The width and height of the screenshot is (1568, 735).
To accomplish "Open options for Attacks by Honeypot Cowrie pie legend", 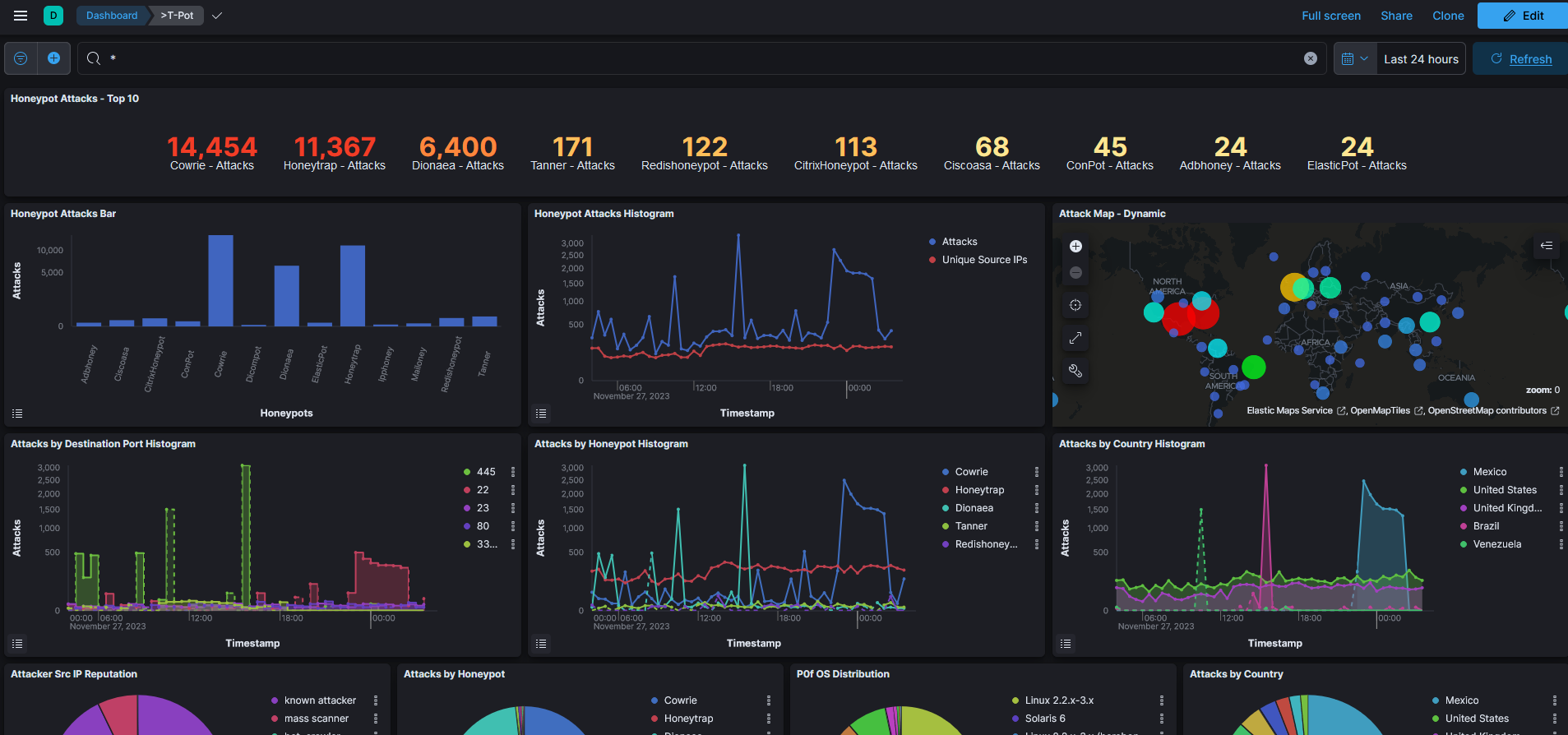I will click(769, 700).
